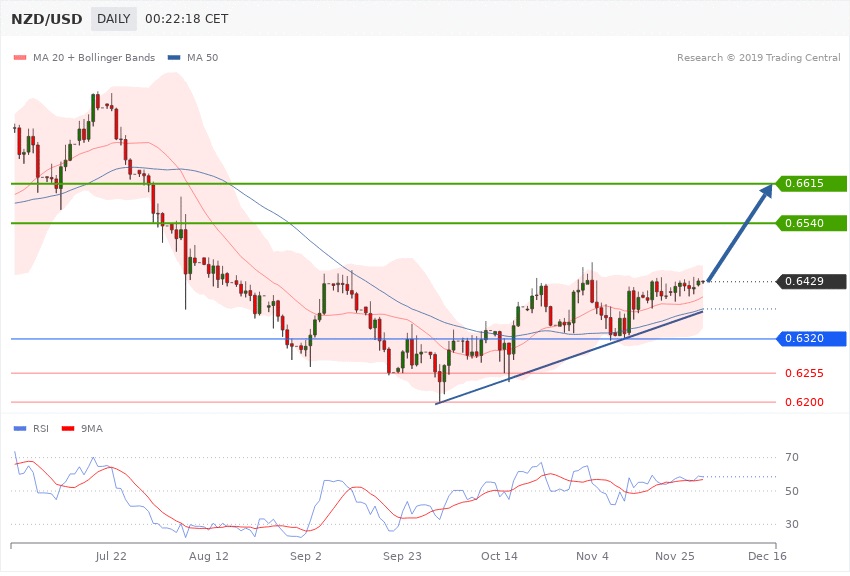Click the red 0.6255 support level label
The width and height of the screenshot is (850, 576).
pyautogui.click(x=804, y=373)
